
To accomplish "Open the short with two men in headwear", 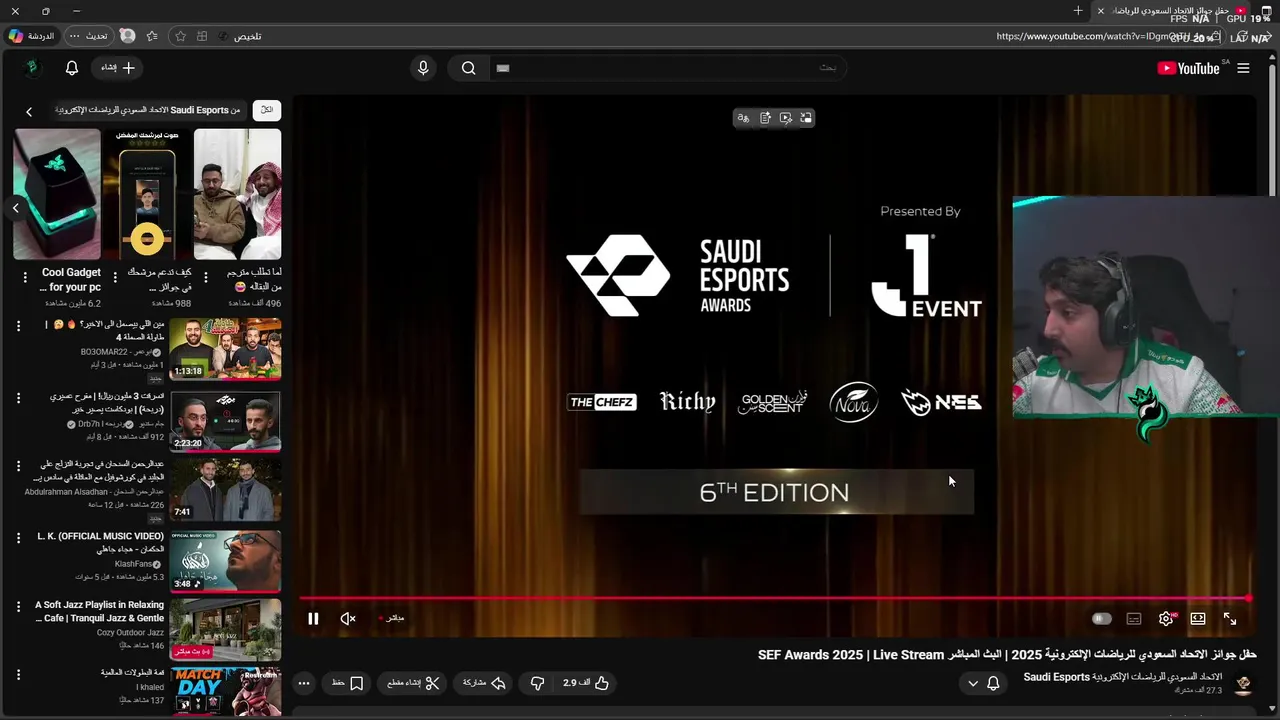I will click(237, 194).
